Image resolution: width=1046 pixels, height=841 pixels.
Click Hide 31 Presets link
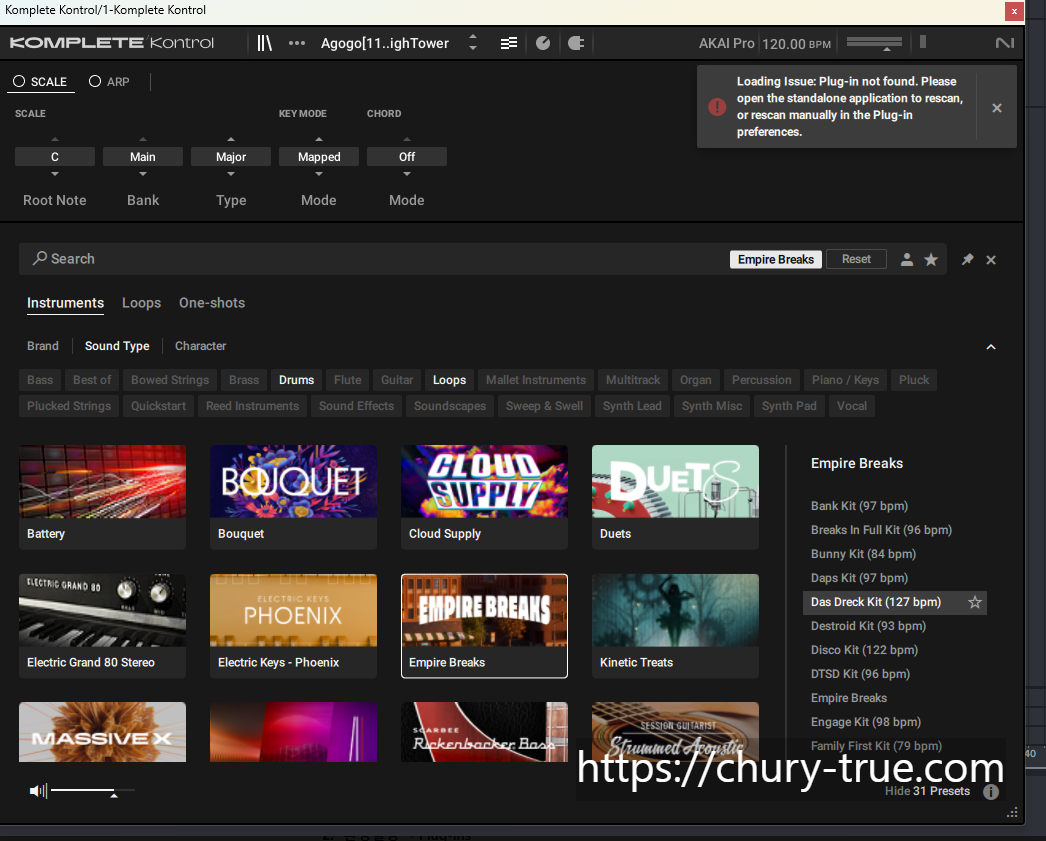tap(927, 791)
